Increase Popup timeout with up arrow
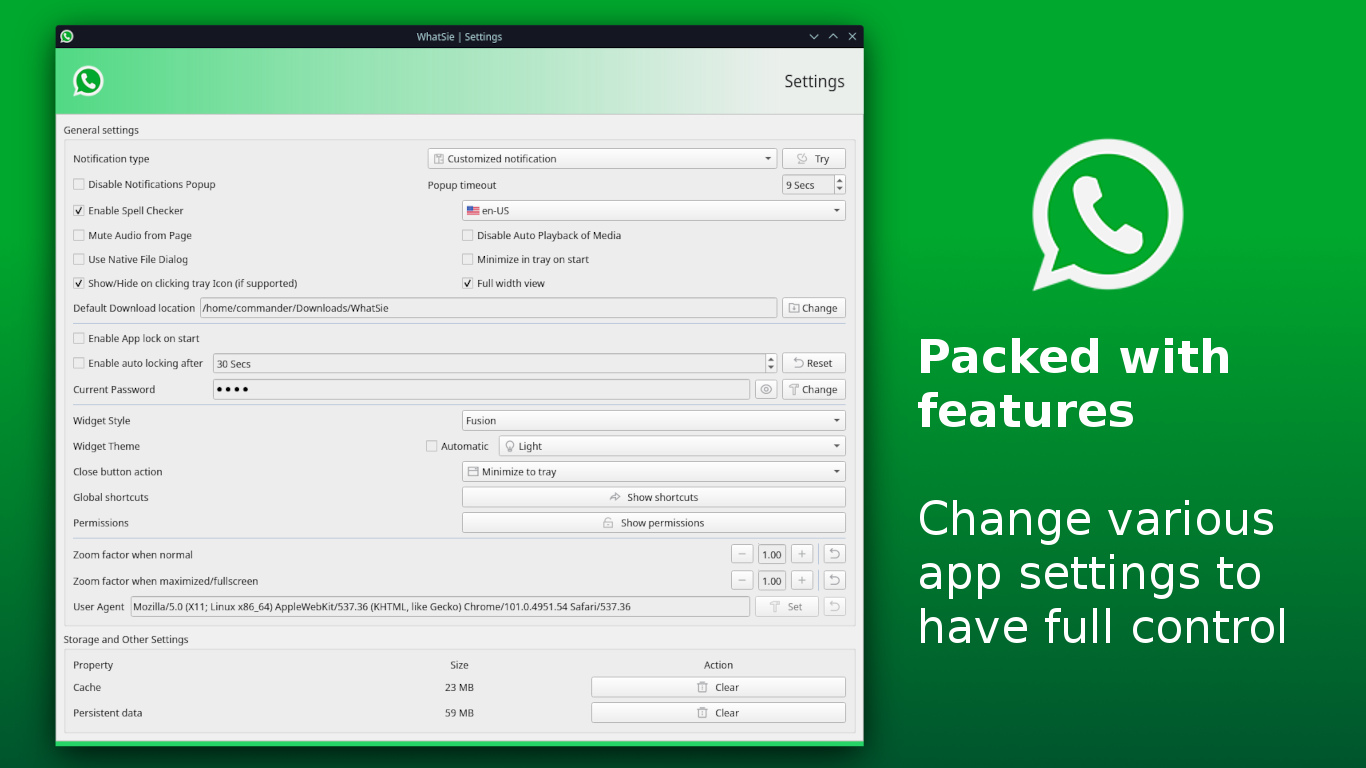This screenshot has height=768, width=1366. pos(840,180)
